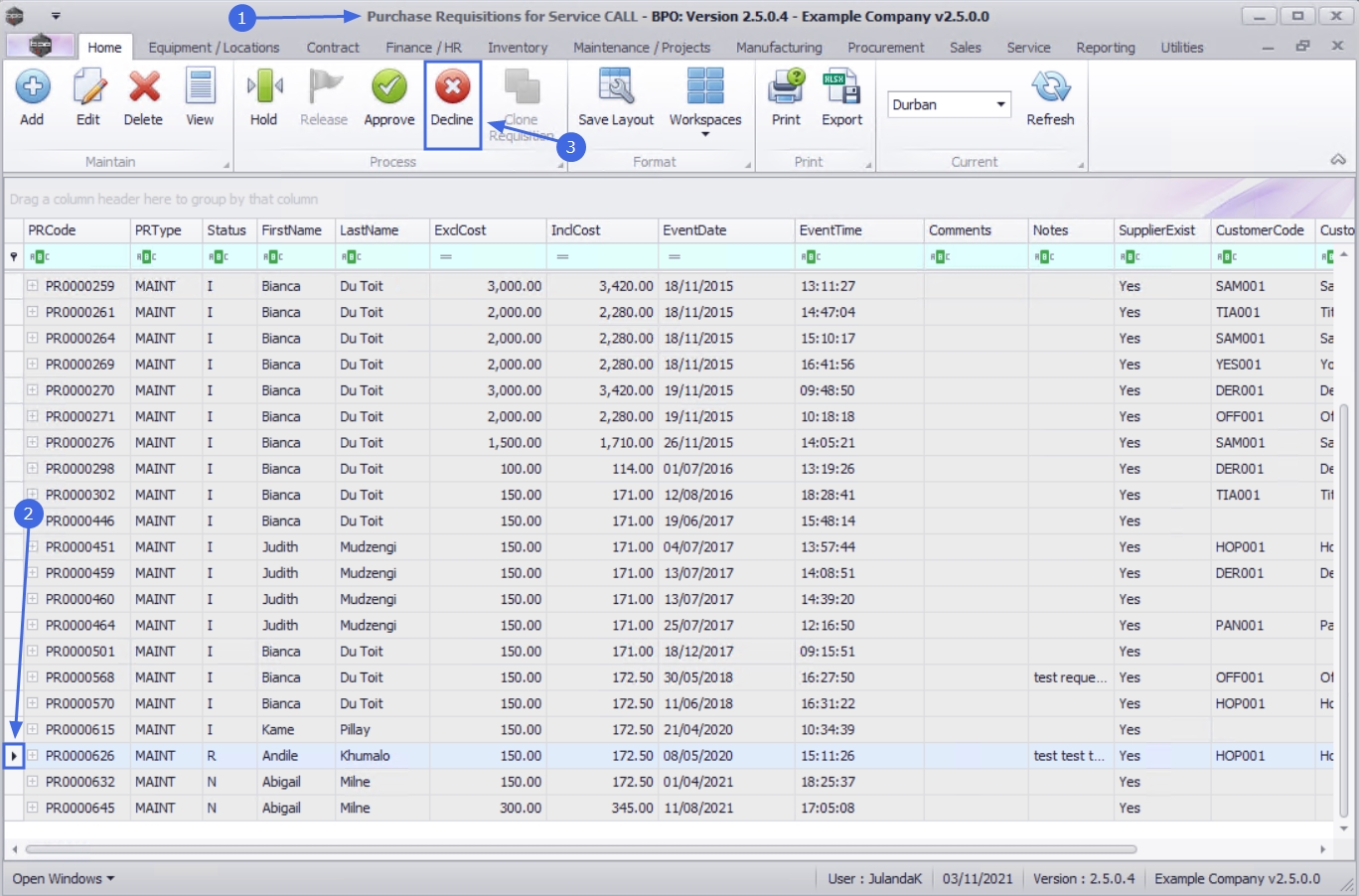
Task: Approve the selected requisition
Action: [388, 88]
